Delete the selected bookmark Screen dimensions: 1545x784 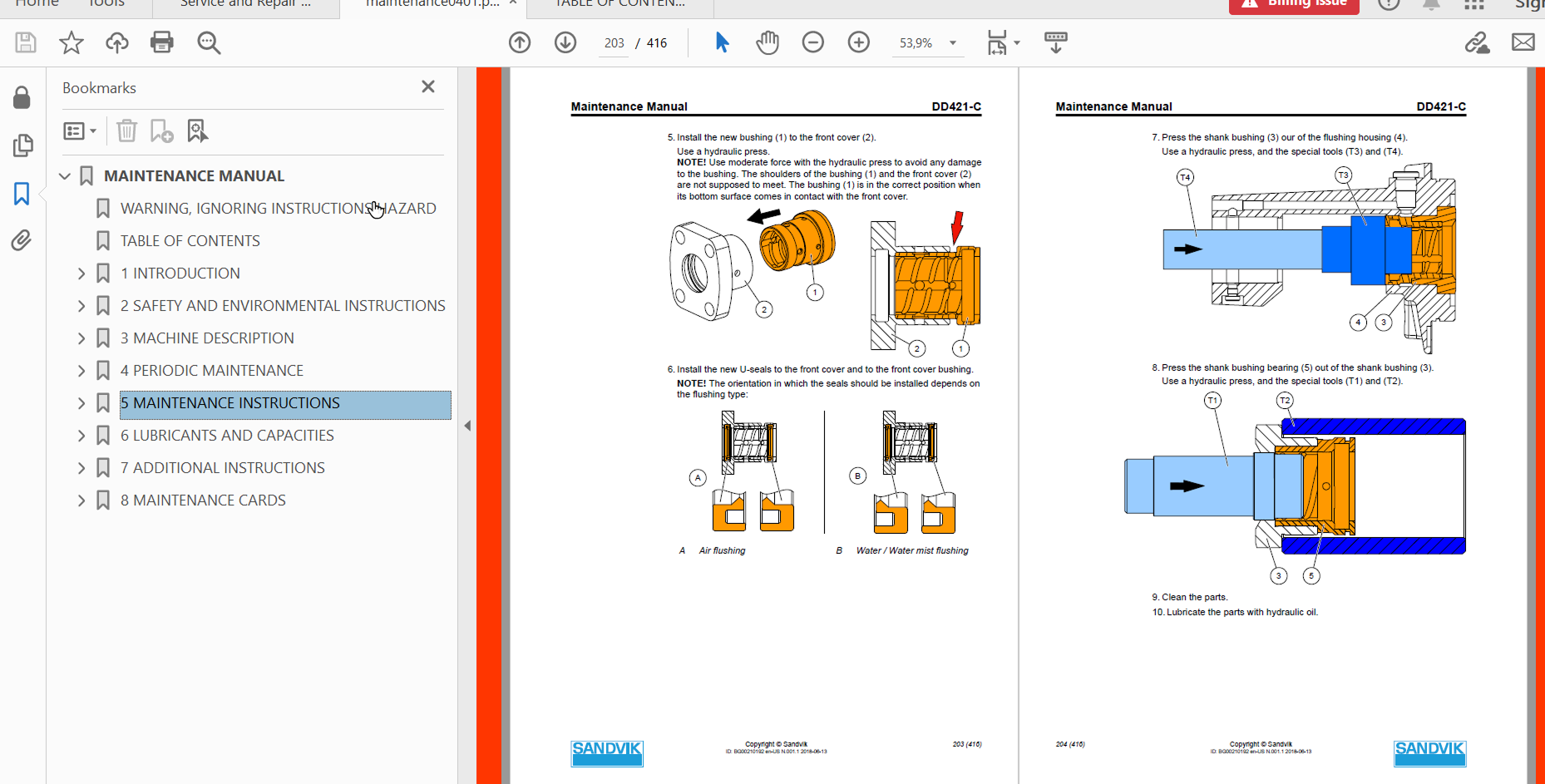(x=126, y=131)
